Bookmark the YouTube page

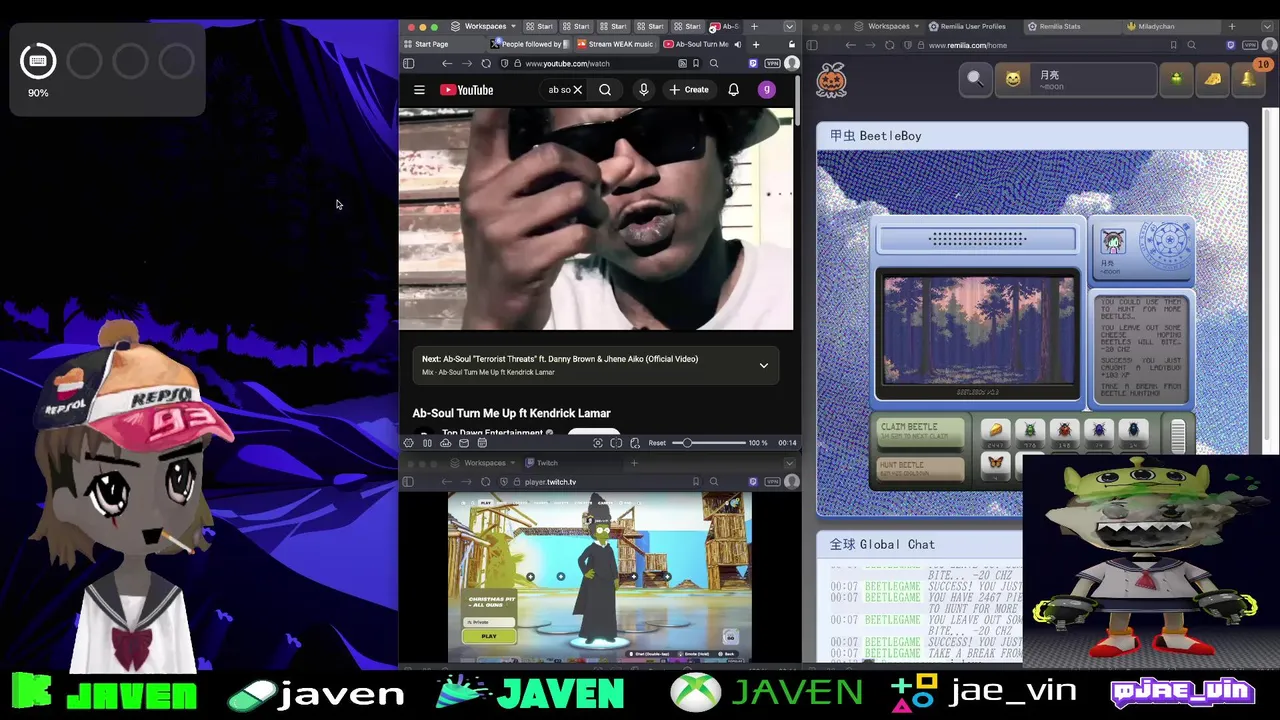pyautogui.click(x=696, y=63)
